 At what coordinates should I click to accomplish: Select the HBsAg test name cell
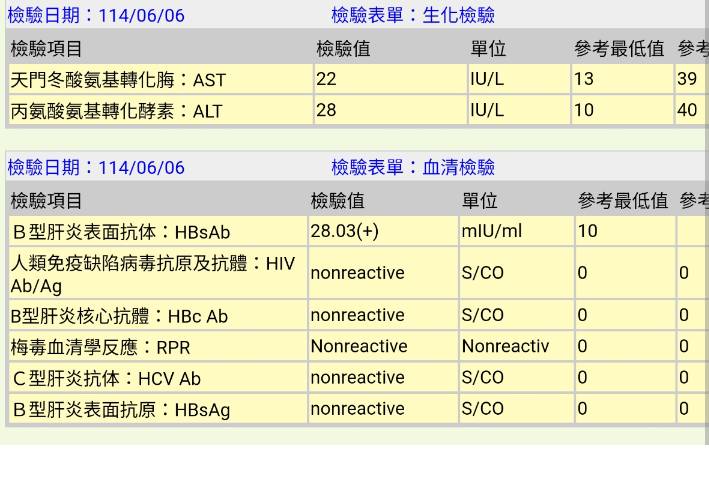[120, 409]
